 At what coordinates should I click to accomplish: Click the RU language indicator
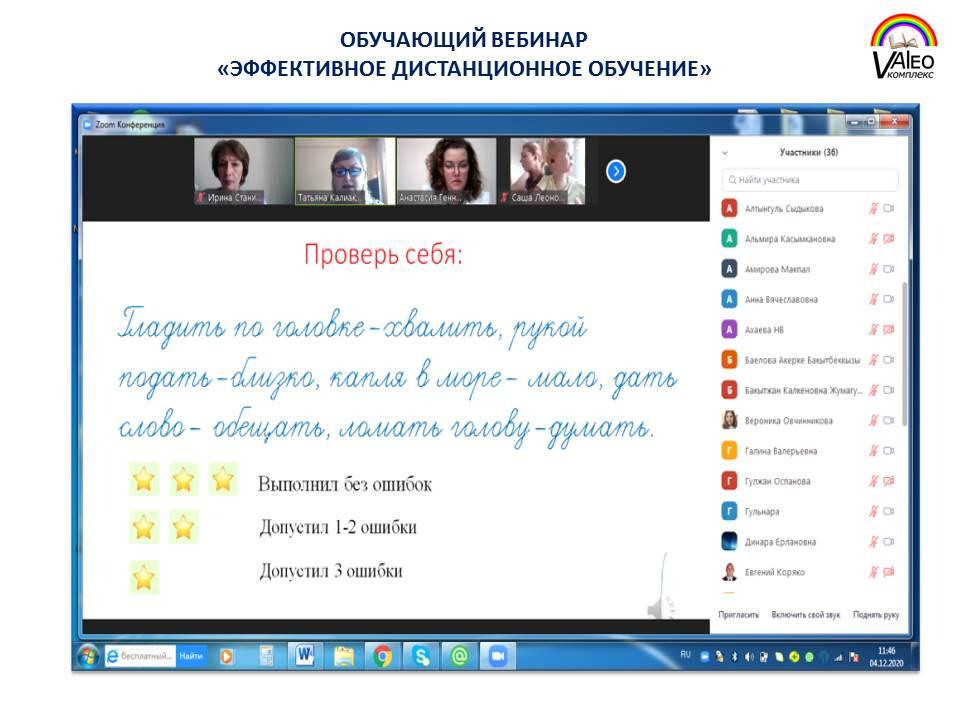point(686,654)
